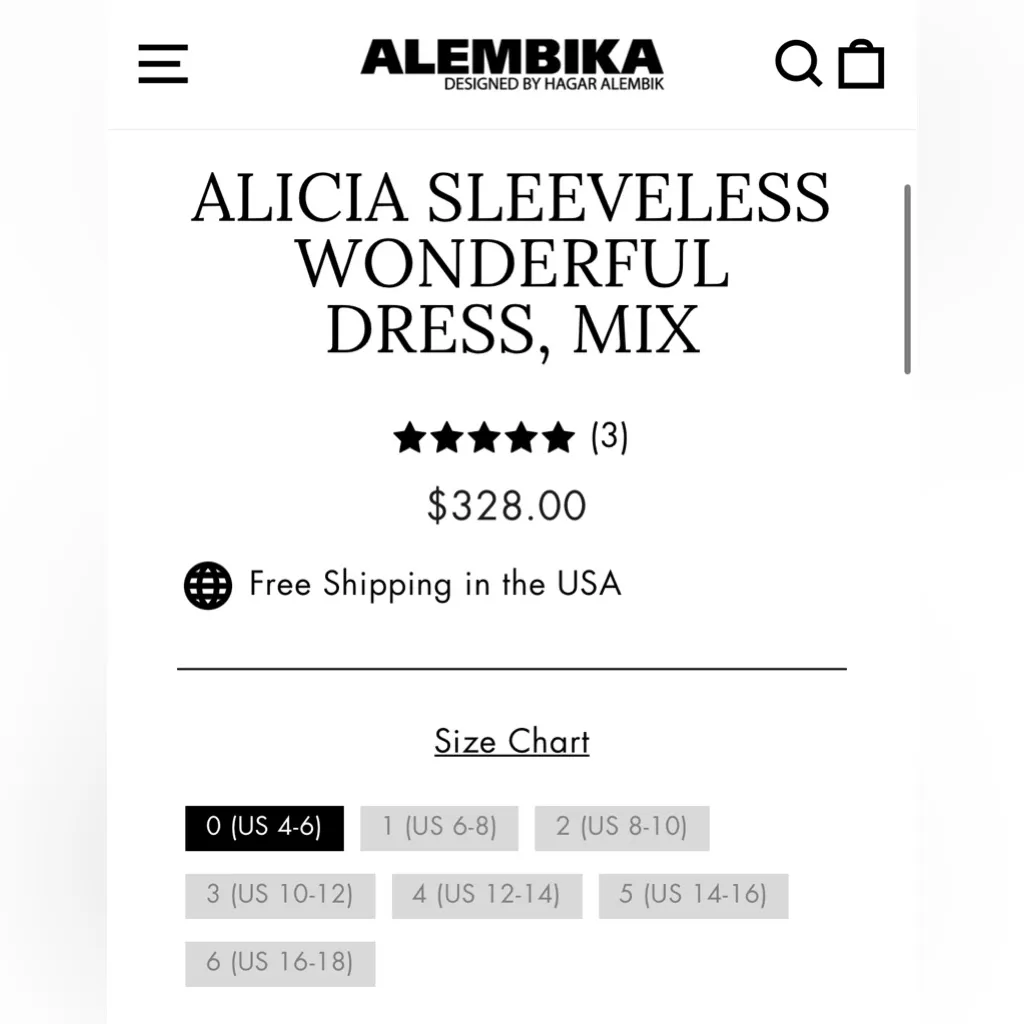This screenshot has width=1024, height=1024.
Task: Open the hamburger navigation menu
Action: (162, 64)
